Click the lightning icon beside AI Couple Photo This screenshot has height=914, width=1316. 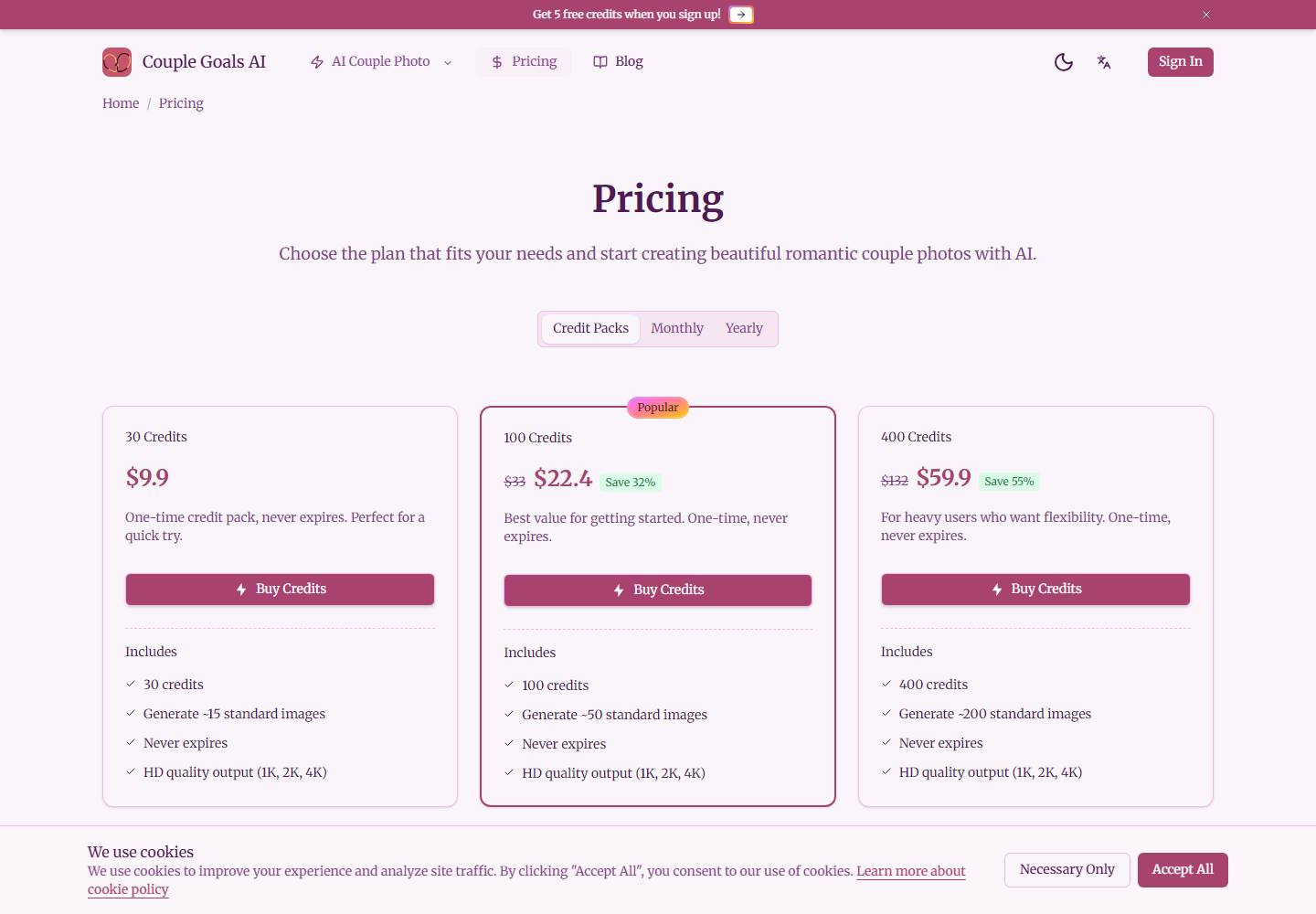[317, 62]
